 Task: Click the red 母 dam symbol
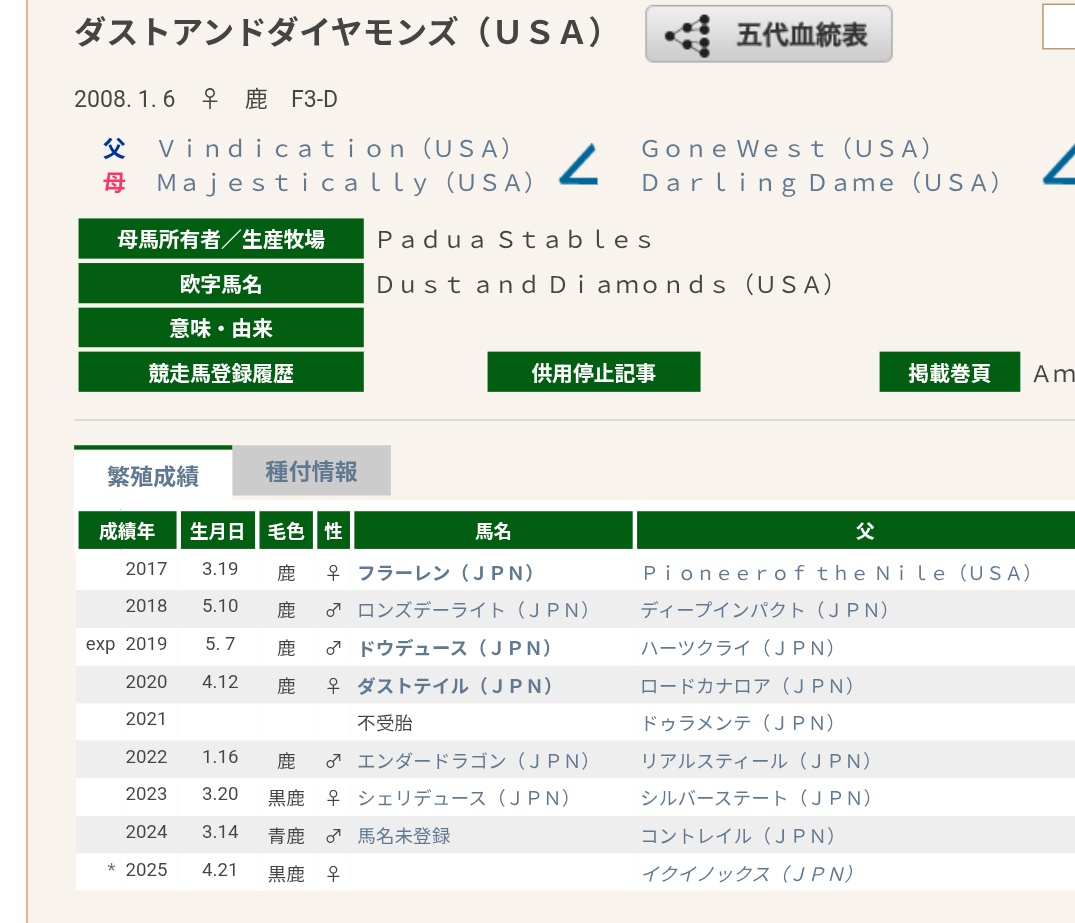[x=114, y=183]
